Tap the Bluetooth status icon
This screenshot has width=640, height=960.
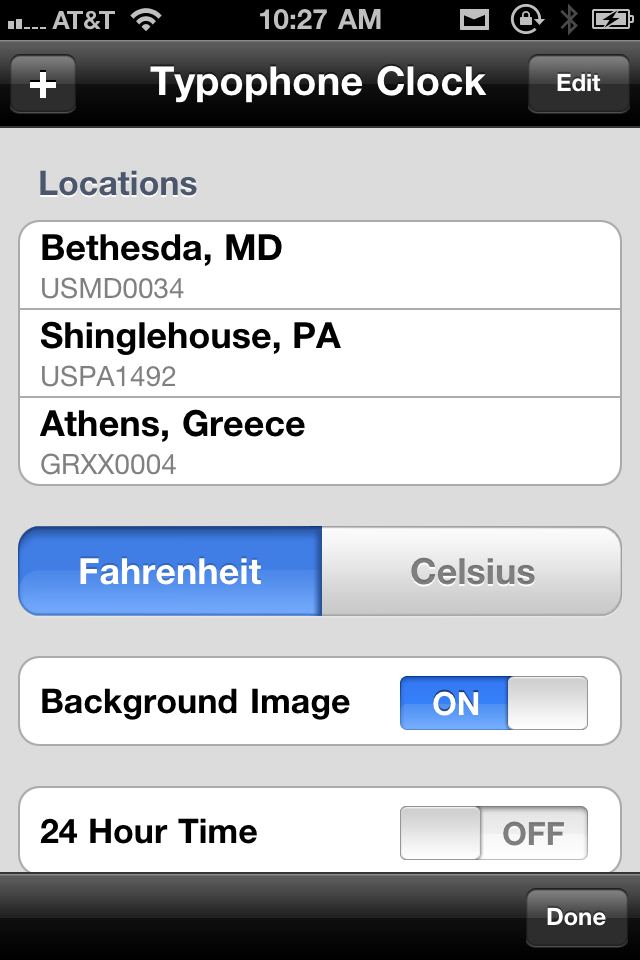coord(569,20)
